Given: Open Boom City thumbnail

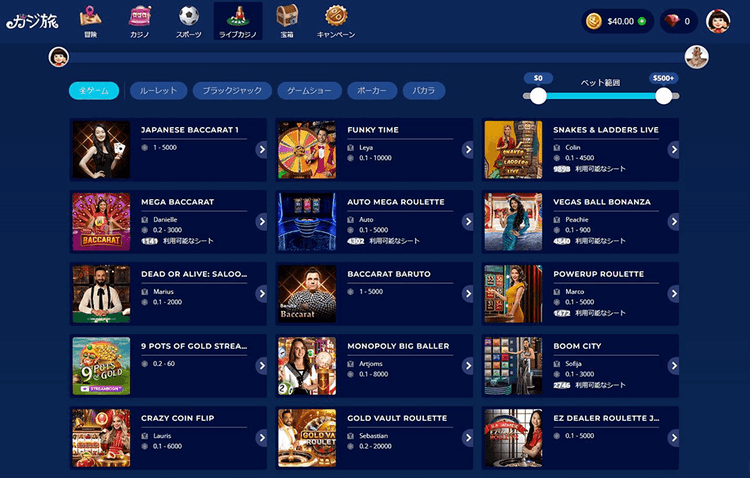Looking at the screenshot, I should point(513,366).
